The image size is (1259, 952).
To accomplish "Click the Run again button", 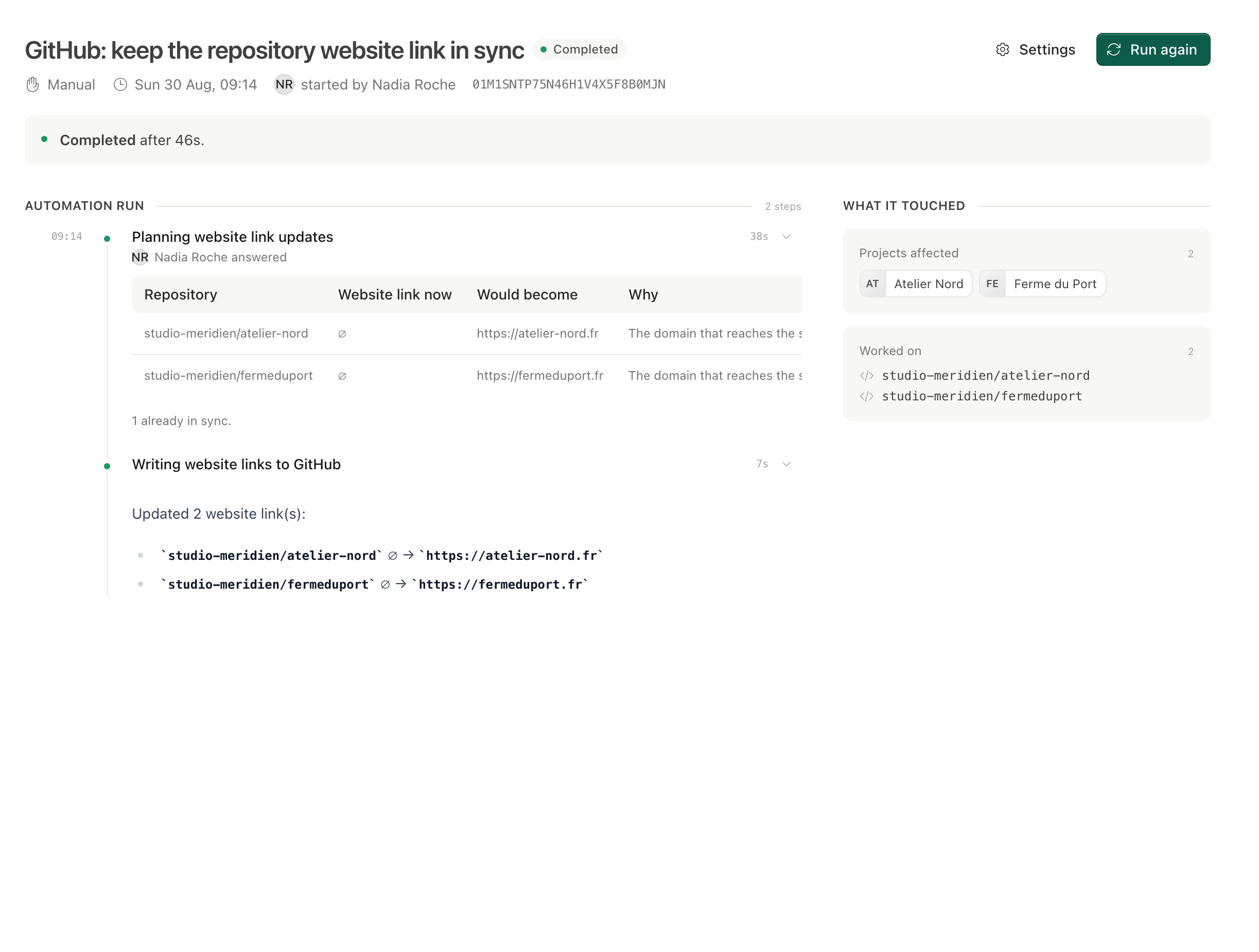I will [x=1152, y=49].
